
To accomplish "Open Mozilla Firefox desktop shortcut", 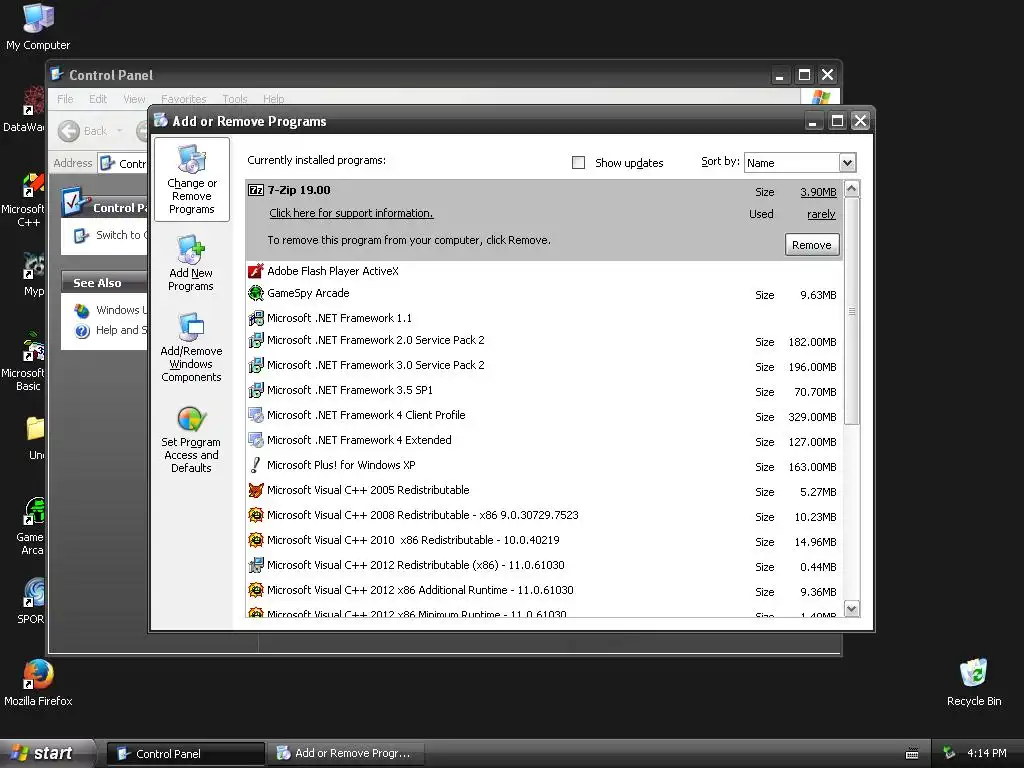I will point(38,682).
